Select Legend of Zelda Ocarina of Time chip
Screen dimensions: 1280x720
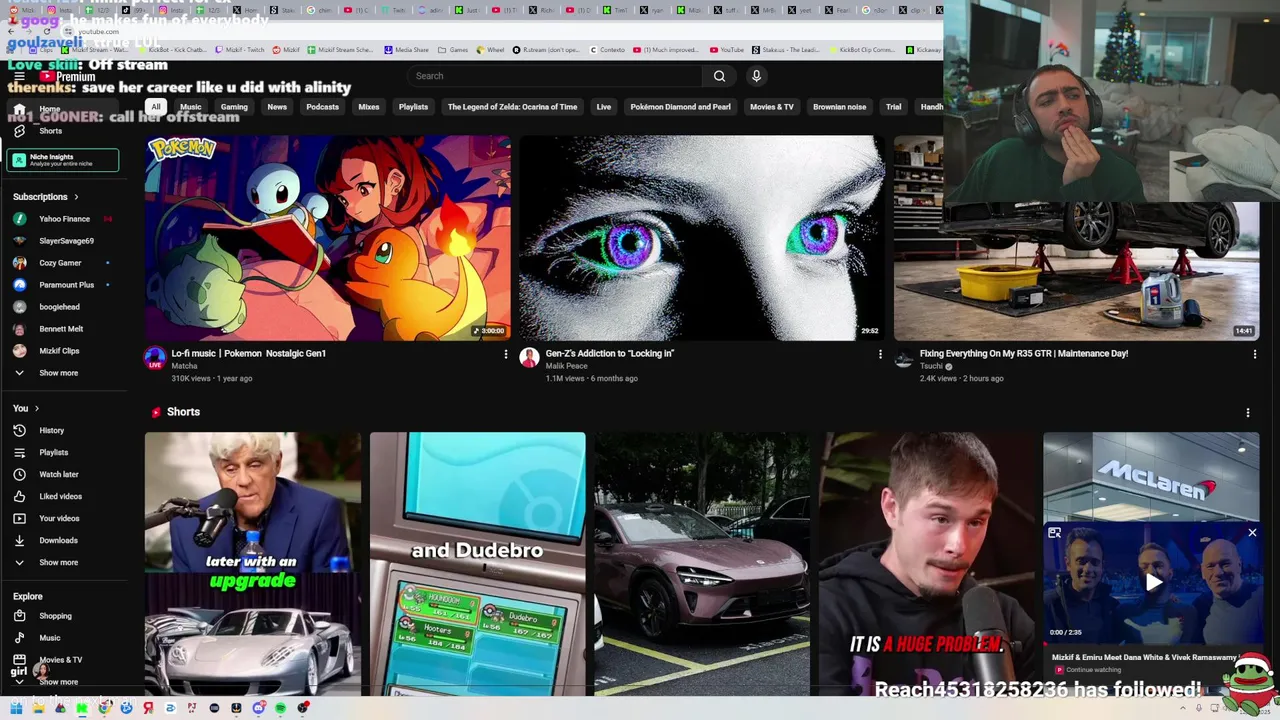[x=512, y=107]
